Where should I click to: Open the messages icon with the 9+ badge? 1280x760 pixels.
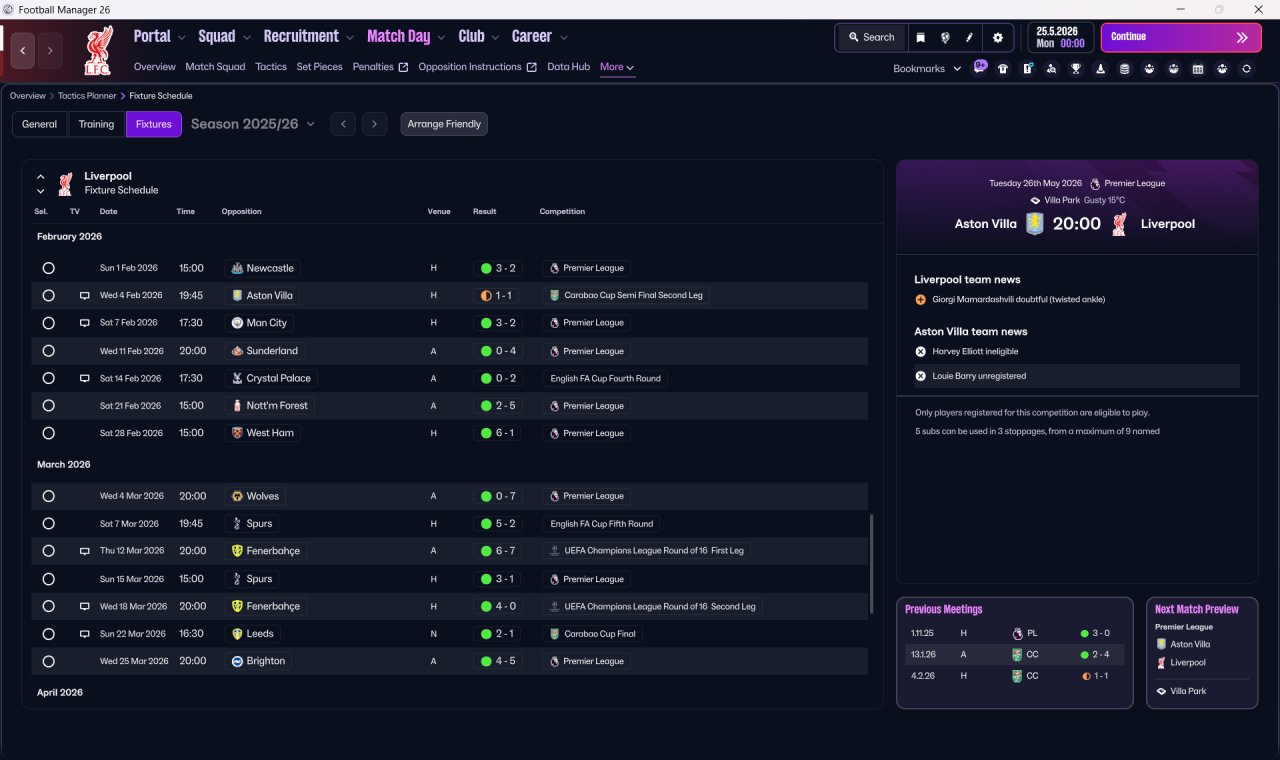pos(979,67)
